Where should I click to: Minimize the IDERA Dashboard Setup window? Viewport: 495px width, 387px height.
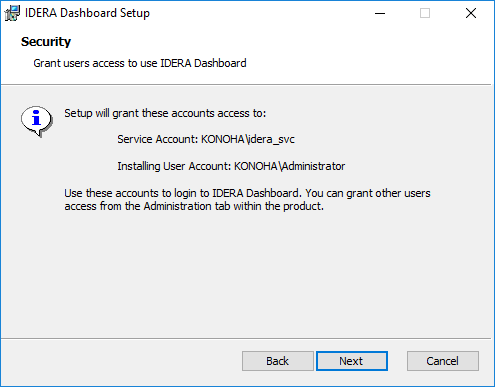[x=380, y=13]
